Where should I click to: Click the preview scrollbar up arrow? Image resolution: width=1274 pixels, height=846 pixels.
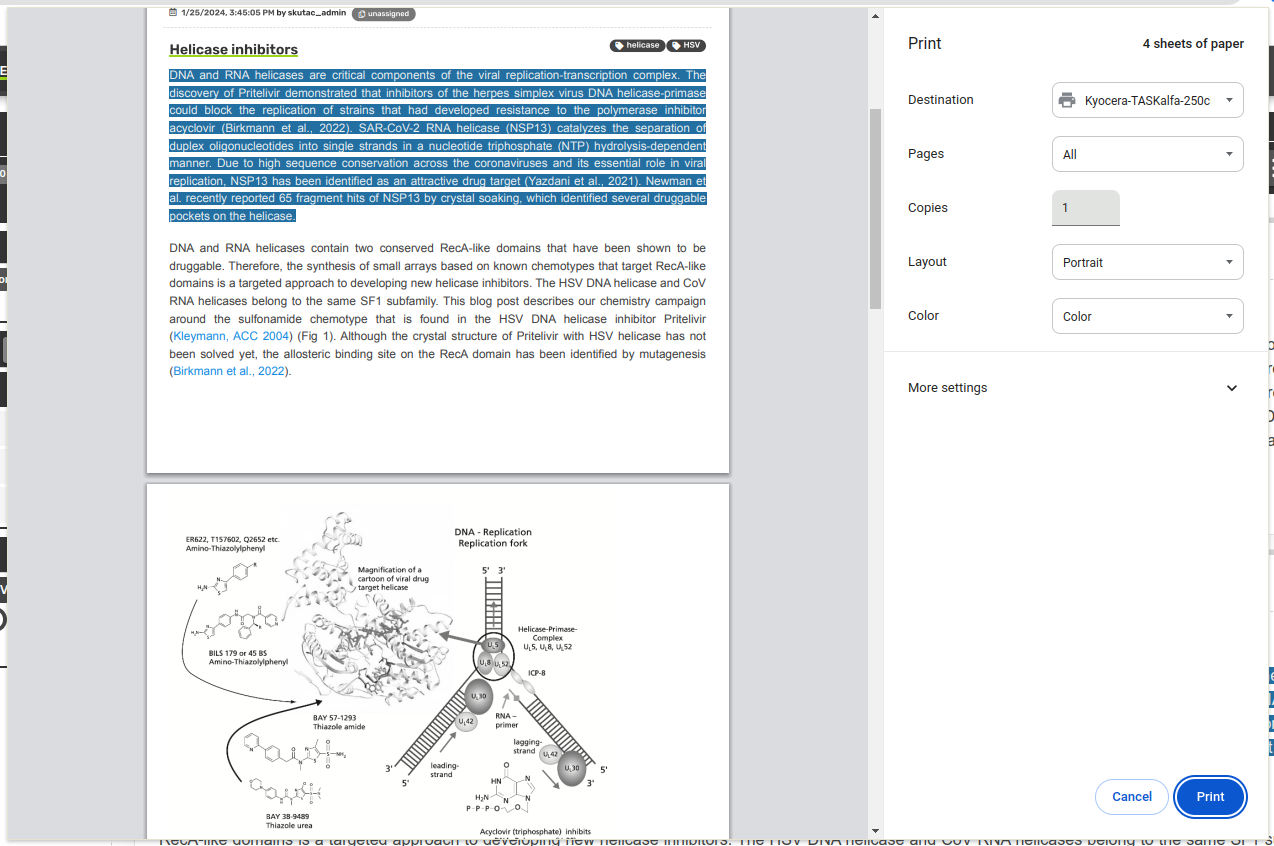coord(876,16)
